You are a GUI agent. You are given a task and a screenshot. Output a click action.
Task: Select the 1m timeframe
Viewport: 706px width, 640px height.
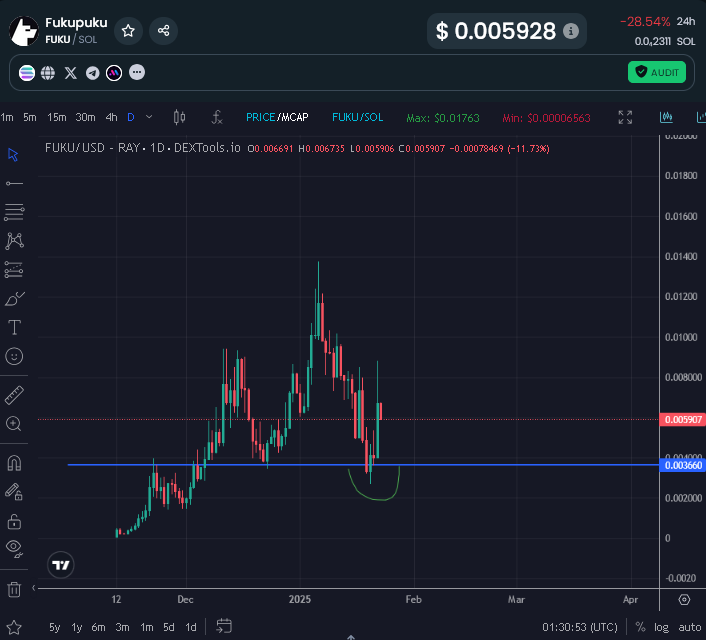(x=7, y=118)
